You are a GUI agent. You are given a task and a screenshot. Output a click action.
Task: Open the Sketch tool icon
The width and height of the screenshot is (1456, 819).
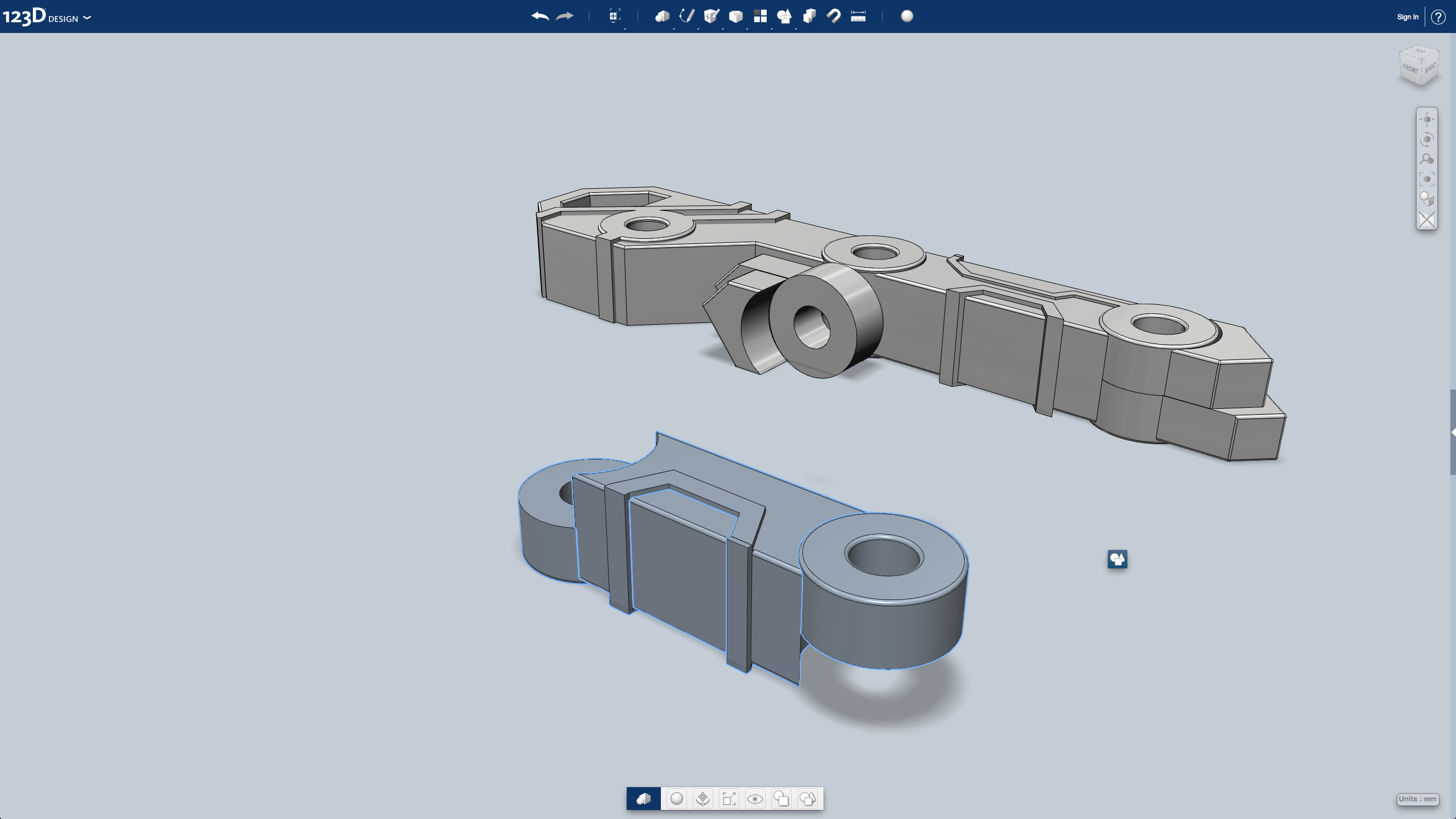(685, 16)
